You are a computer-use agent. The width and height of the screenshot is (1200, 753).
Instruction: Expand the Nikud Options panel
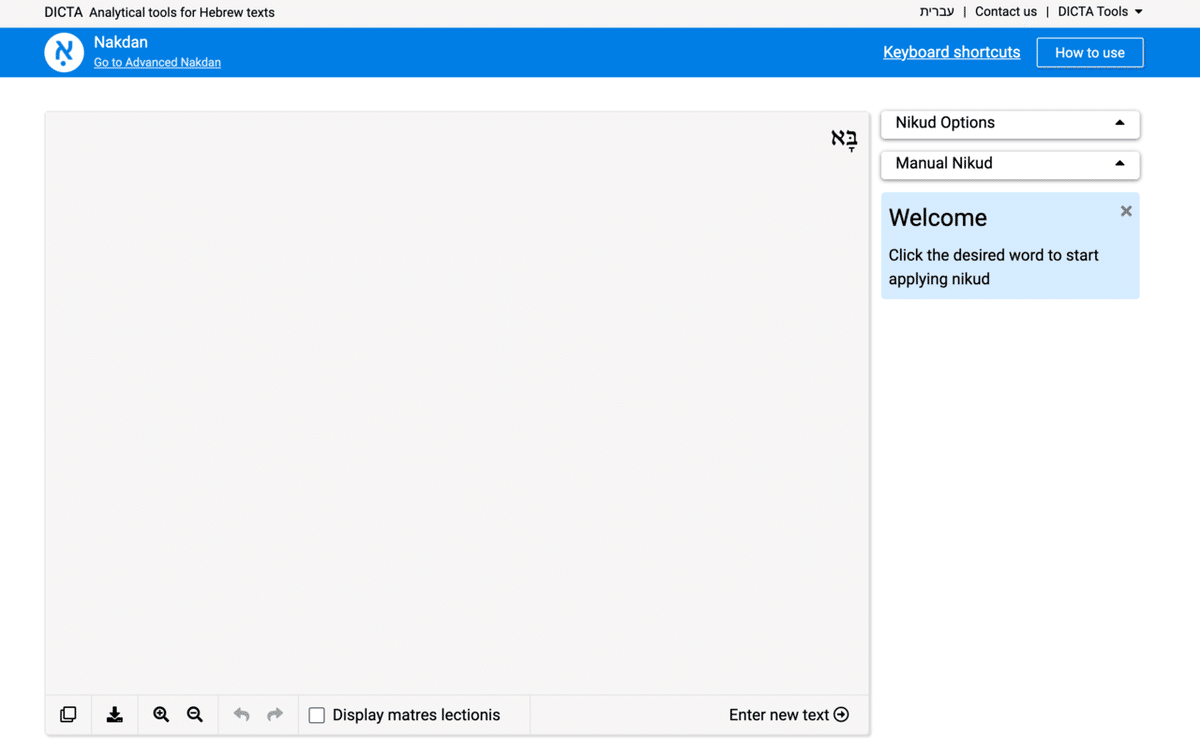(x=1010, y=123)
